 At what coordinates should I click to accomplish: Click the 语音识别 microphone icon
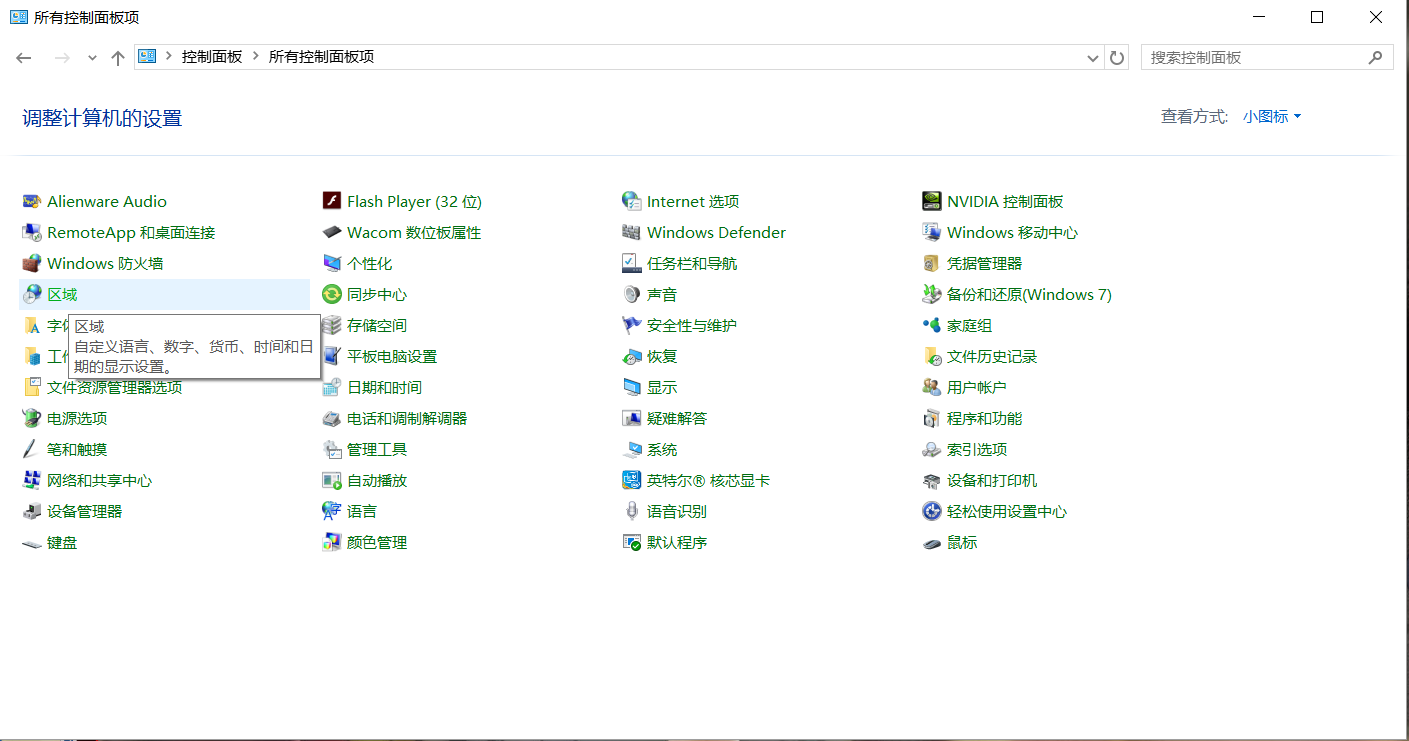coord(631,511)
